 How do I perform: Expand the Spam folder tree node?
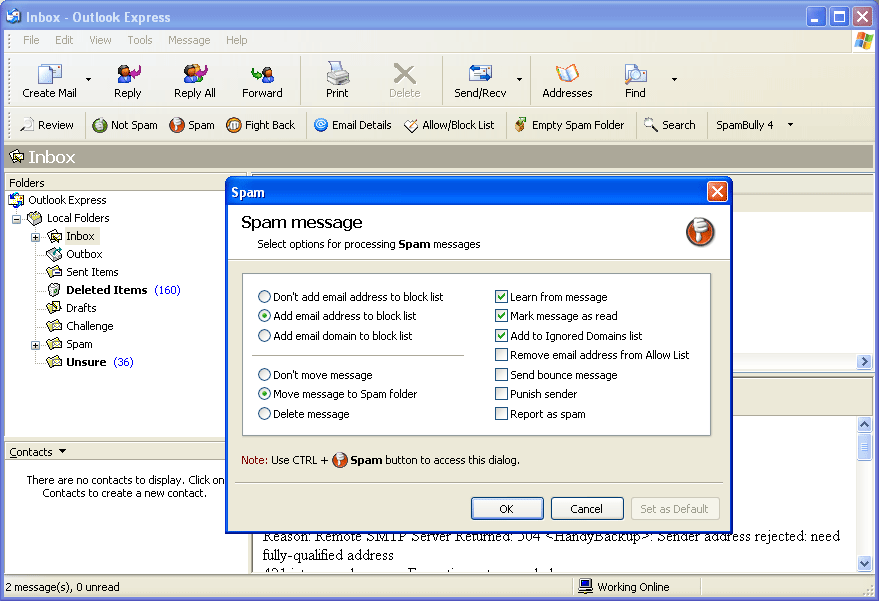pos(35,345)
